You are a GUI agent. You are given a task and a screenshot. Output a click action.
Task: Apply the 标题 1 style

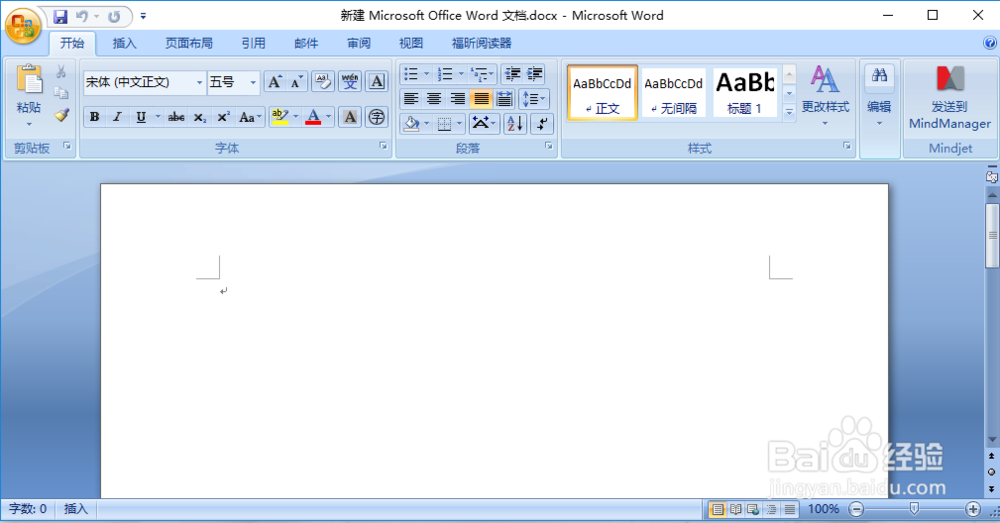(x=745, y=93)
